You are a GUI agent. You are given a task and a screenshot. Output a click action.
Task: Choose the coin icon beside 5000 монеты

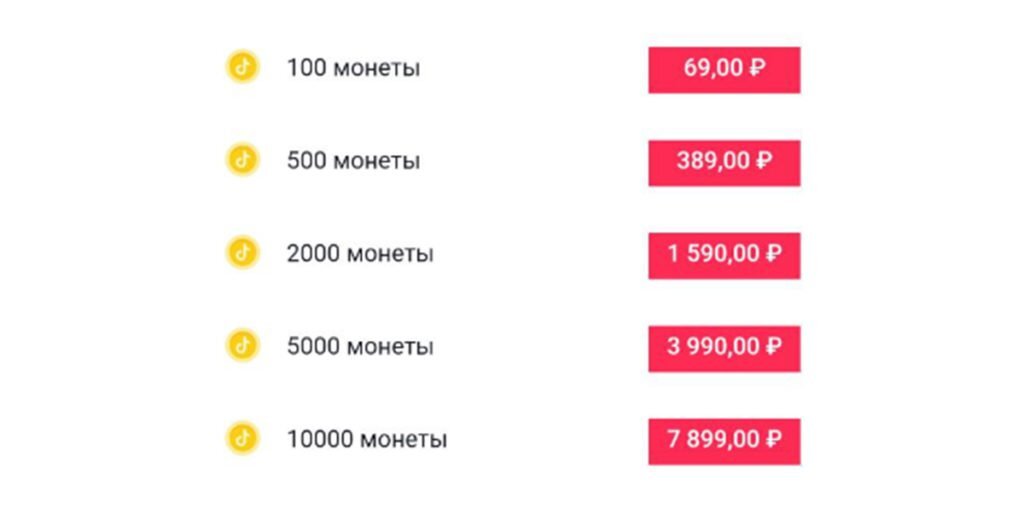point(242,346)
